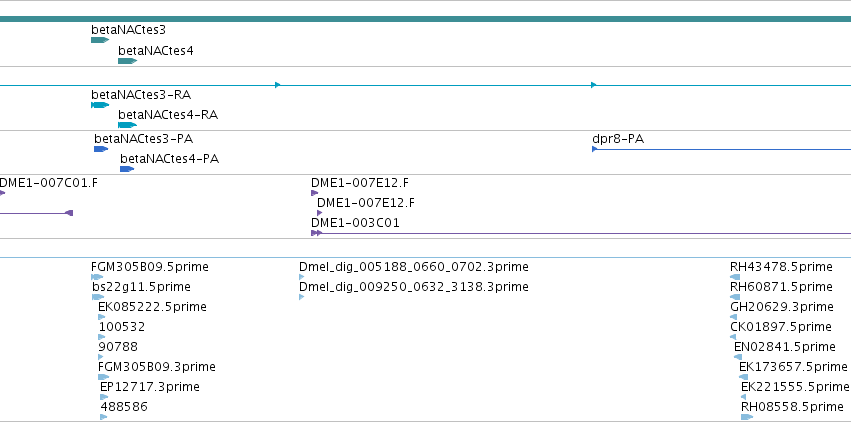This screenshot has width=851, height=422.
Task: Select the 100532 feature label
Action: [x=122, y=327]
